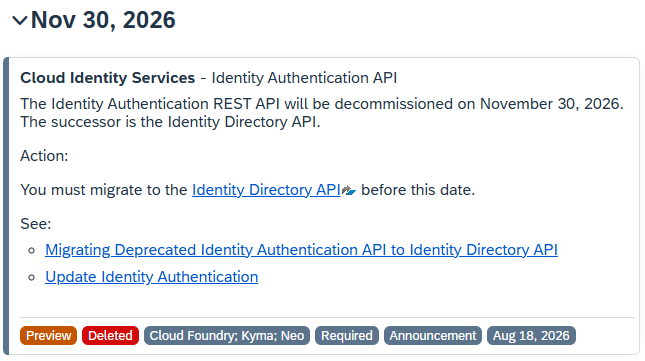The width and height of the screenshot is (645, 361).
Task: Collapse the Nov 30, 2026 section chevron
Action: (19, 20)
